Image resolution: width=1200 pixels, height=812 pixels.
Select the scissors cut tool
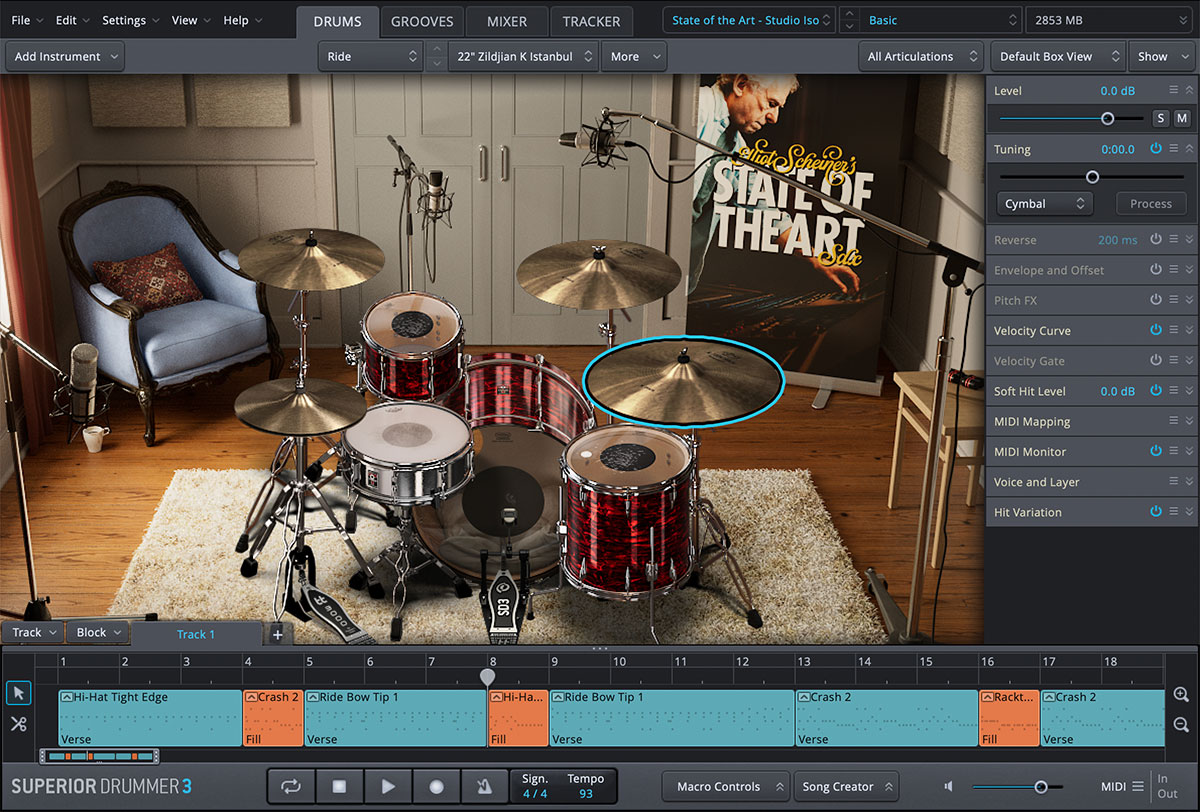[x=18, y=724]
